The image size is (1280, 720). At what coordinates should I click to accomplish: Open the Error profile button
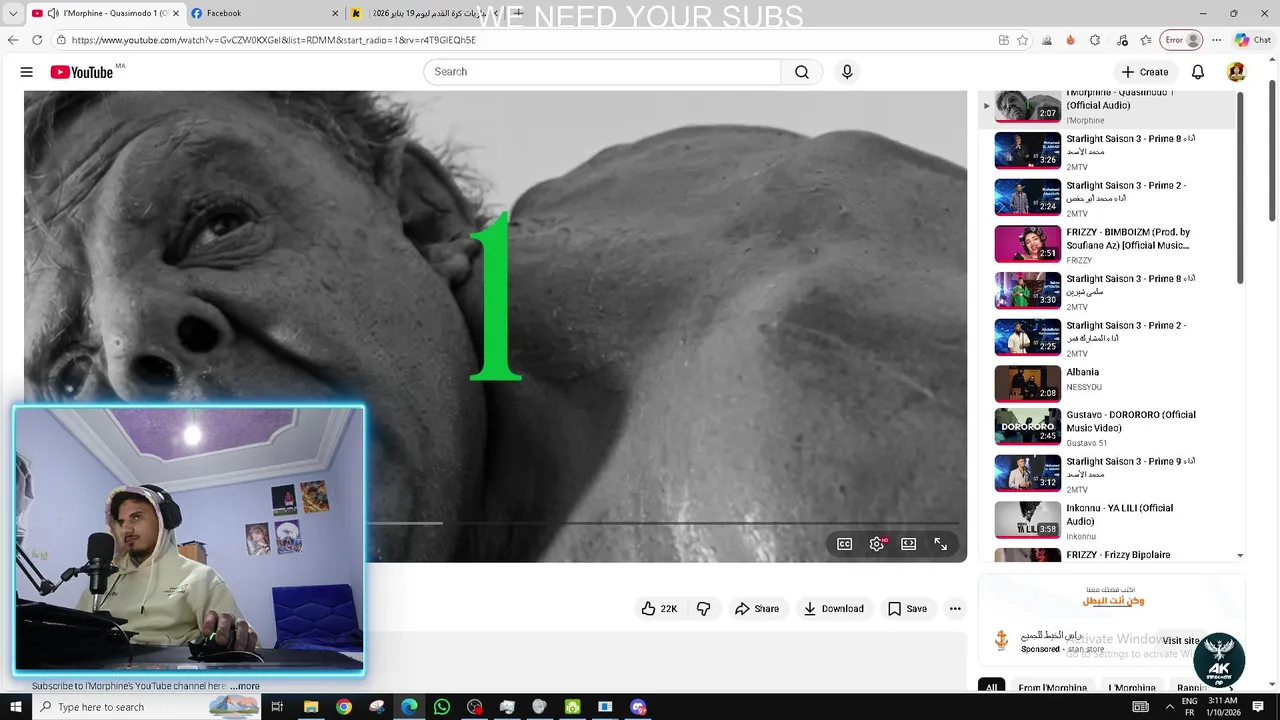pos(1181,40)
